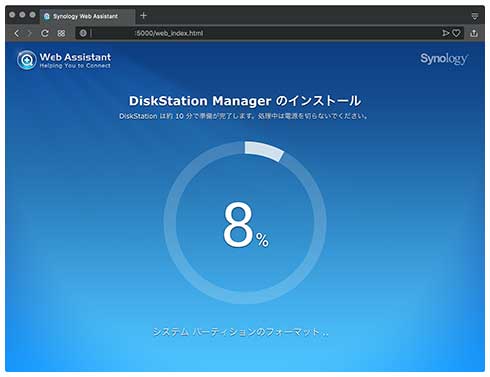Image resolution: width=490 pixels, height=377 pixels.
Task: Select the Synology Web Assistant tab
Action: [x=88, y=16]
